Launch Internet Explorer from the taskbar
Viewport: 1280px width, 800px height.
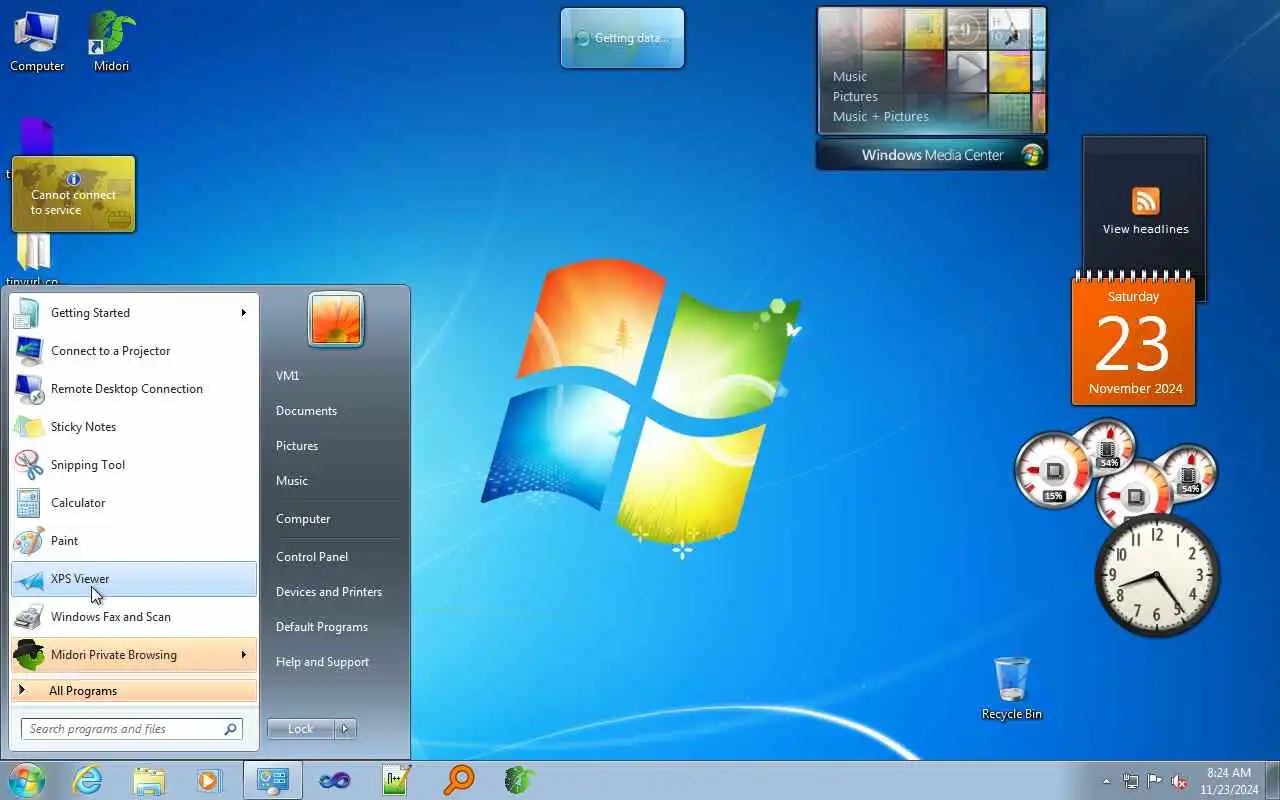(88, 780)
